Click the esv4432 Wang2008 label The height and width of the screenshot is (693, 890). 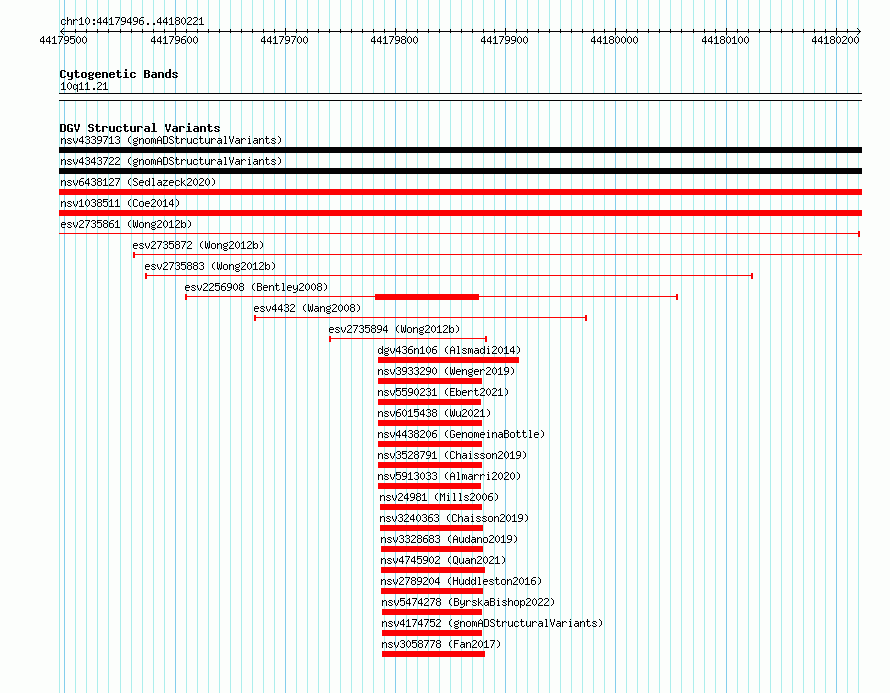(x=307, y=308)
